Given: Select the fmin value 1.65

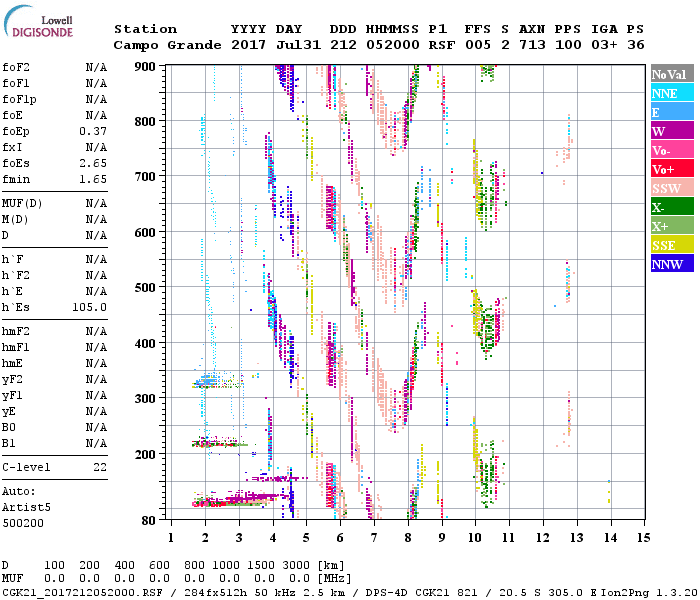Looking at the screenshot, I should coord(93,179).
